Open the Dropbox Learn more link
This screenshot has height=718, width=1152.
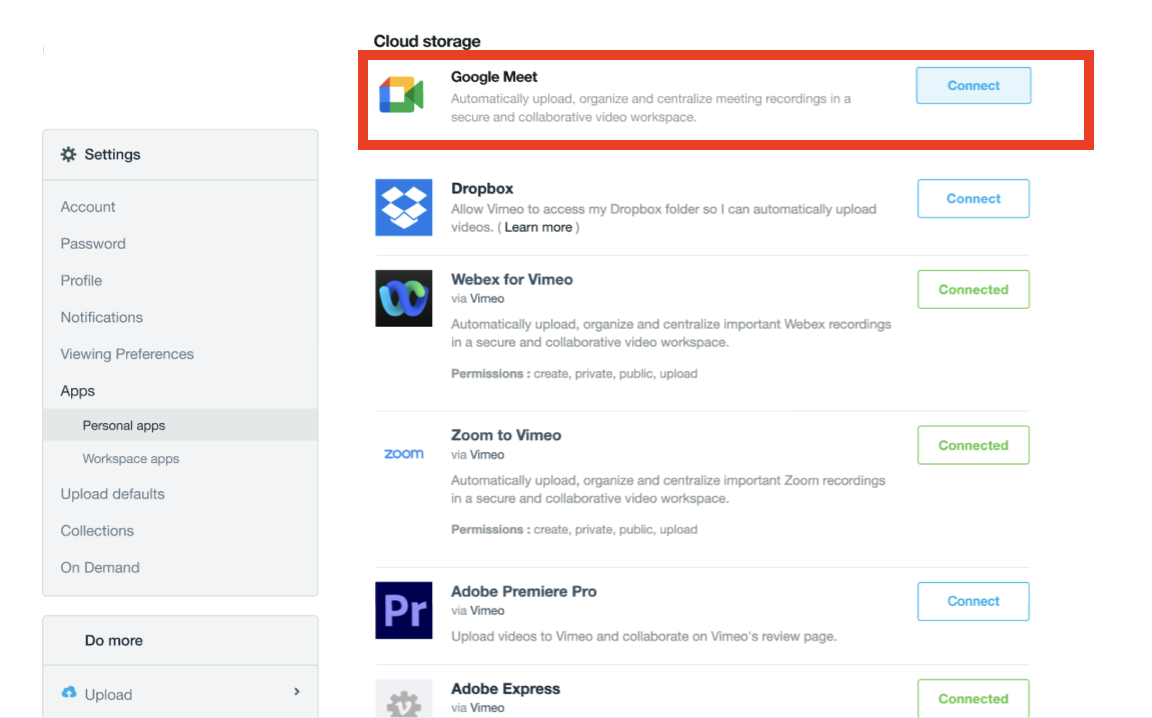(x=538, y=227)
